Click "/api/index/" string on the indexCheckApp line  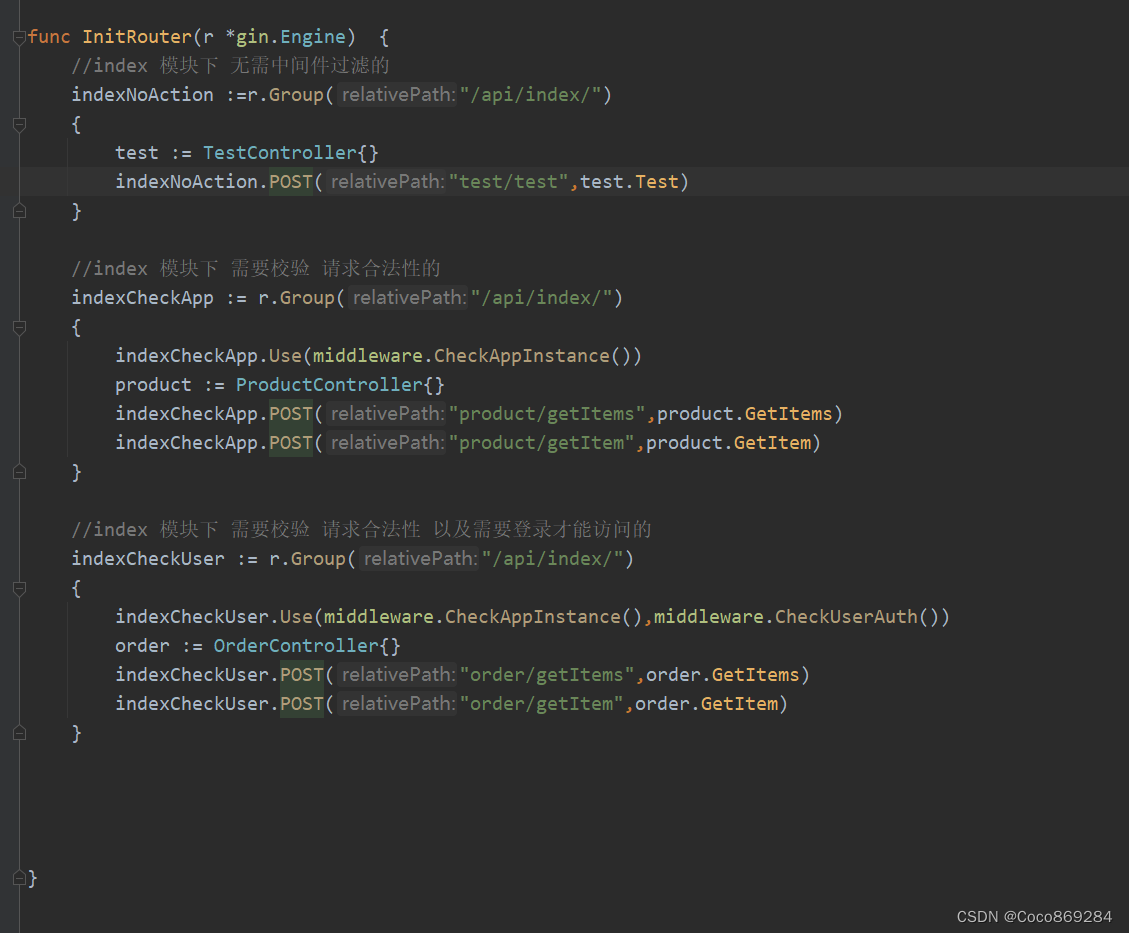point(541,297)
